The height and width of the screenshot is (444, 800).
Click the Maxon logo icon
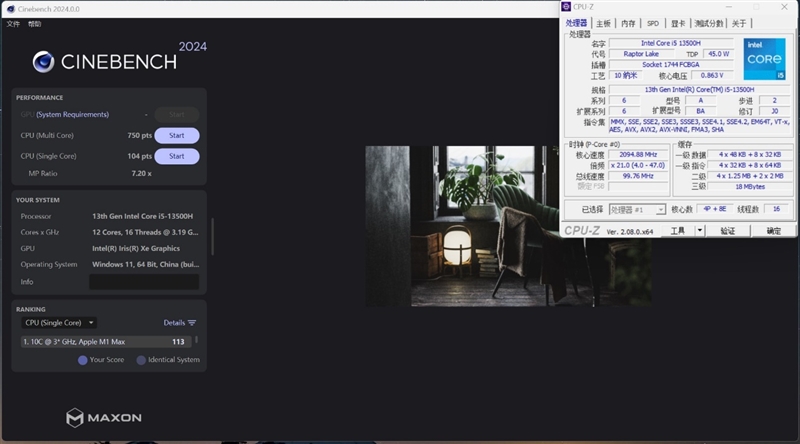(74, 417)
